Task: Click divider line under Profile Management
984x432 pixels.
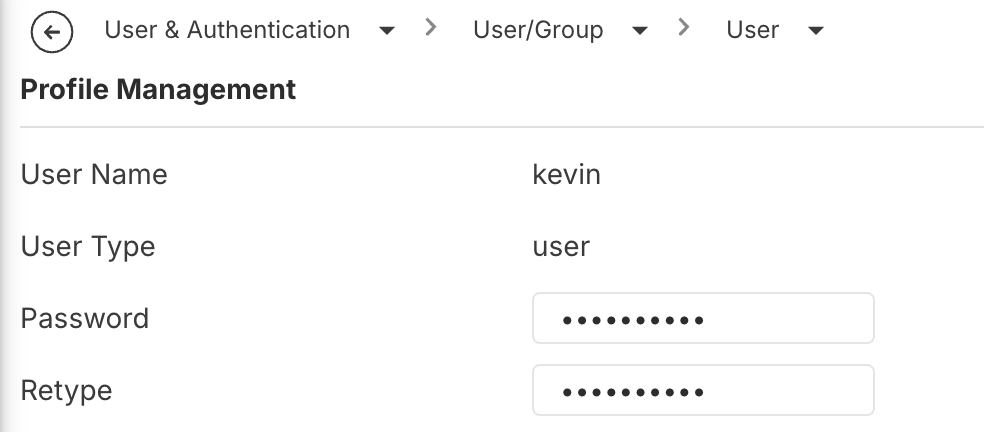Action: [x=502, y=127]
